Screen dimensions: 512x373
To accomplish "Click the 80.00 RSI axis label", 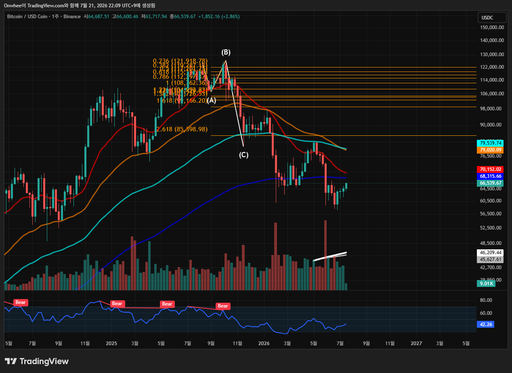I will point(486,300).
